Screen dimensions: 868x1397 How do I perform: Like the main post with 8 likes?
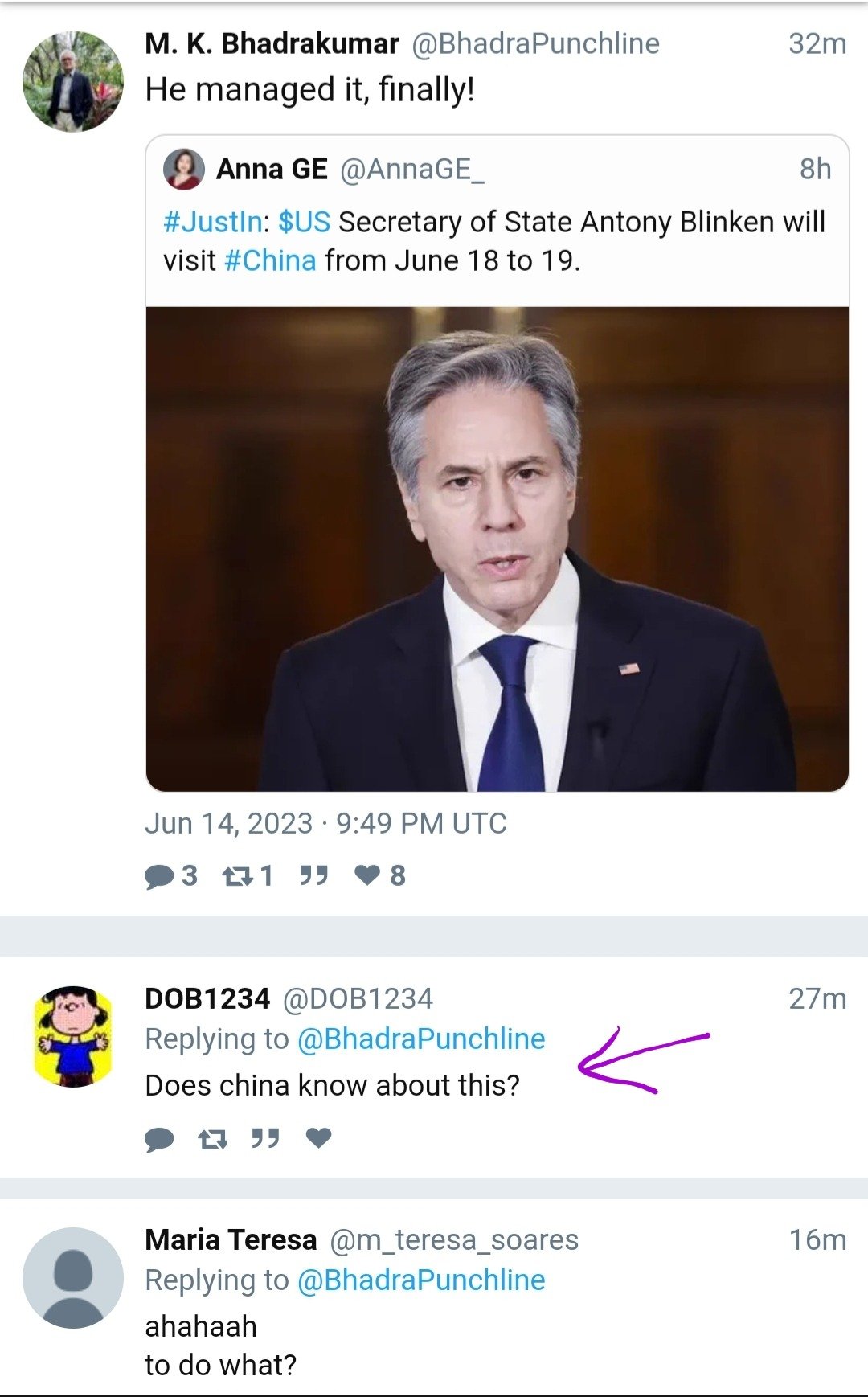[367, 875]
